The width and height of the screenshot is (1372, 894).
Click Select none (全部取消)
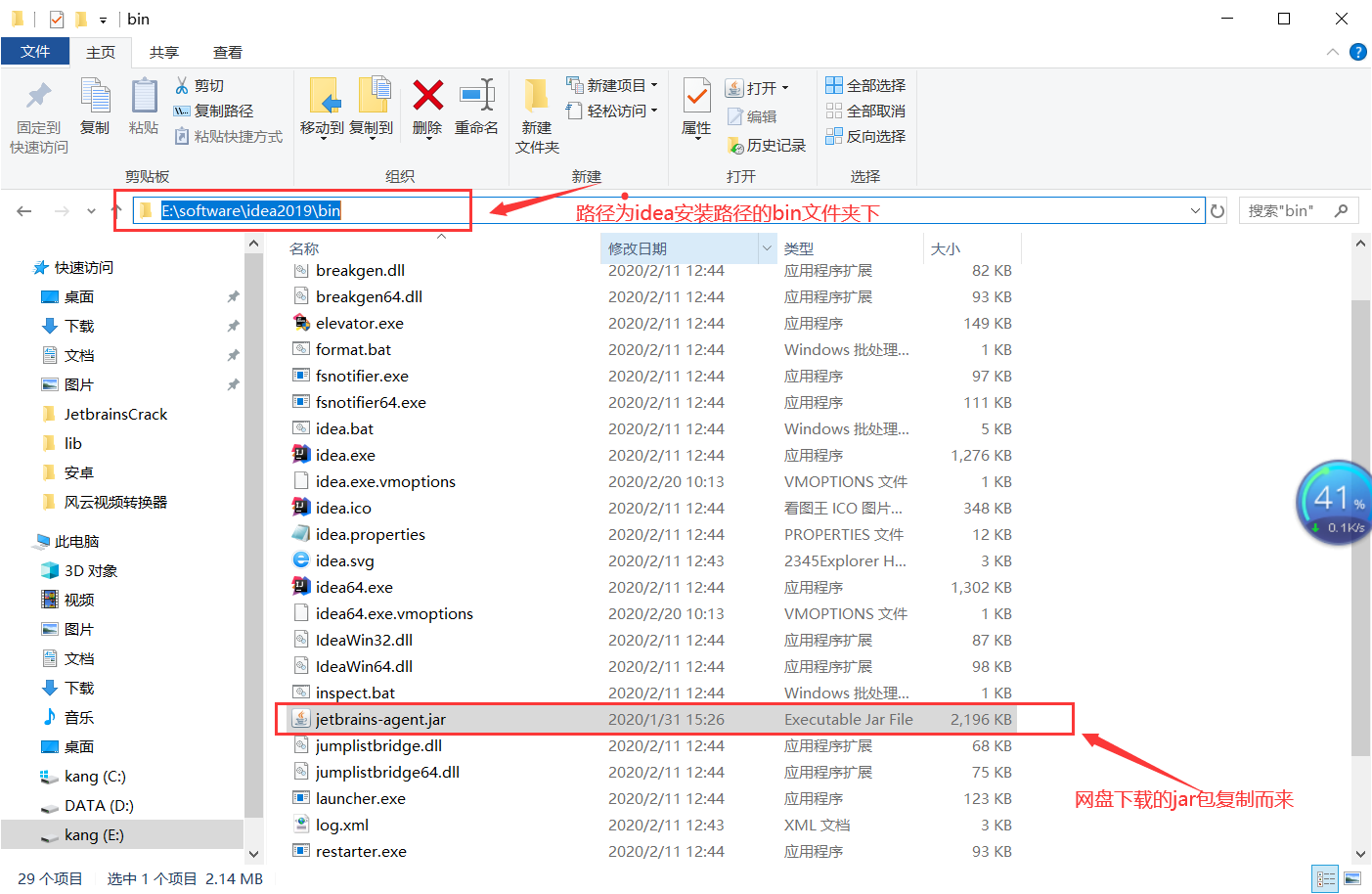click(865, 111)
